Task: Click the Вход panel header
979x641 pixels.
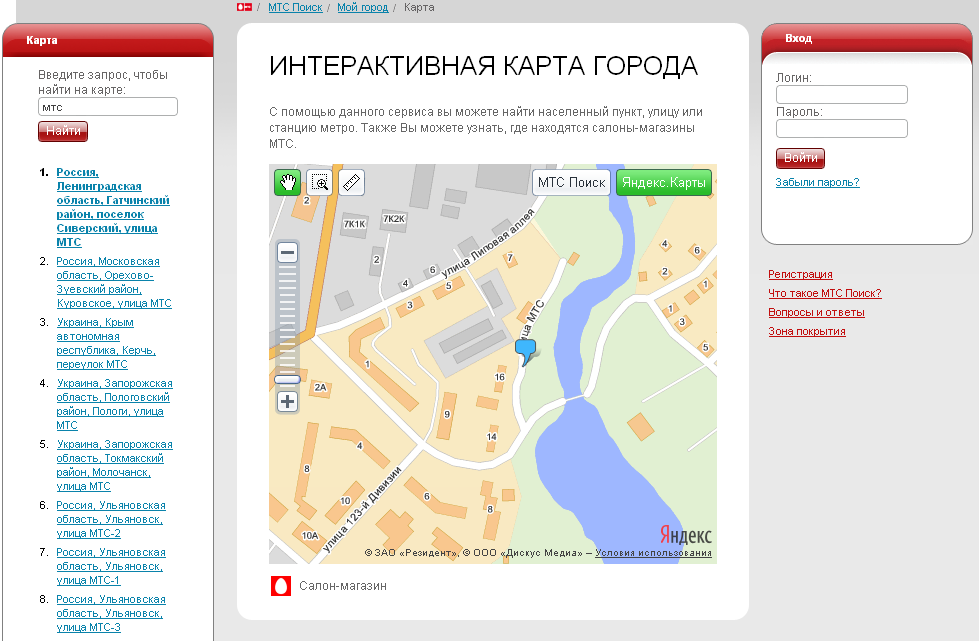Action: 867,39
